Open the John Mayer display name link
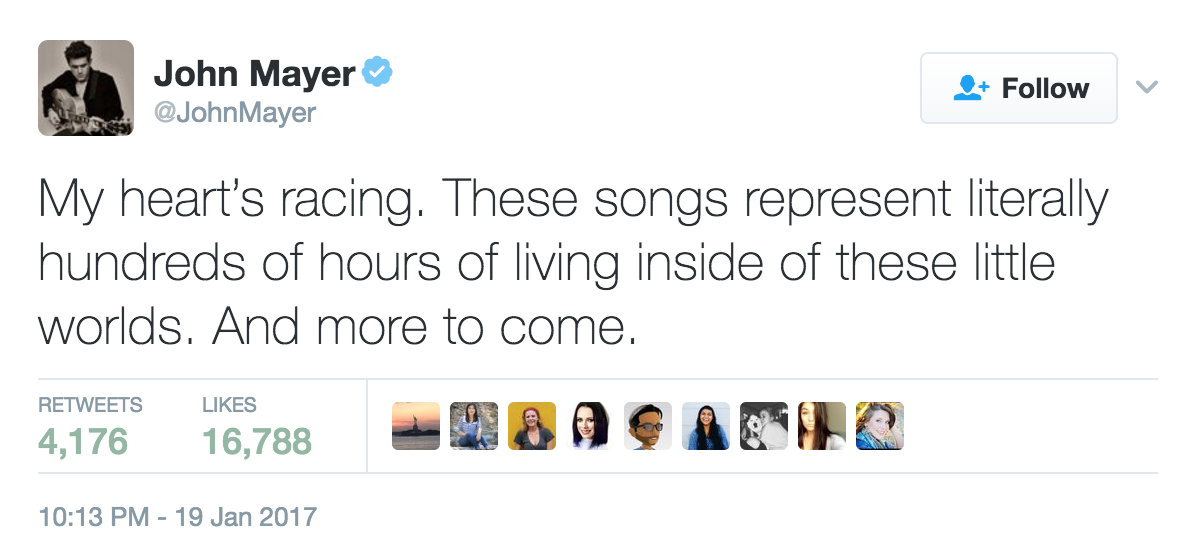This screenshot has width=1196, height=550. pos(254,74)
